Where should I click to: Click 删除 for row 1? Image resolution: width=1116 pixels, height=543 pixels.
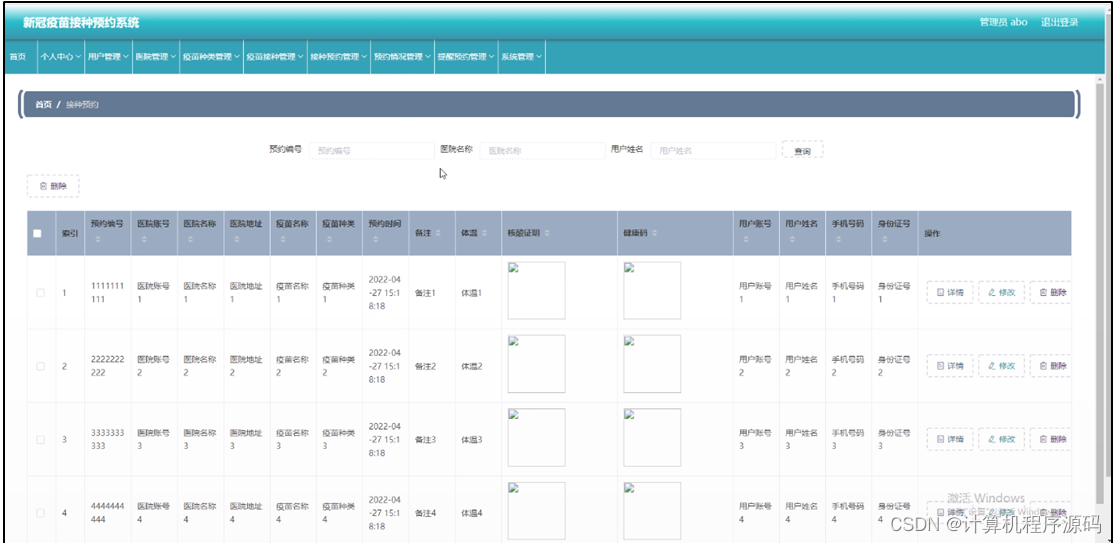[x=1052, y=292]
